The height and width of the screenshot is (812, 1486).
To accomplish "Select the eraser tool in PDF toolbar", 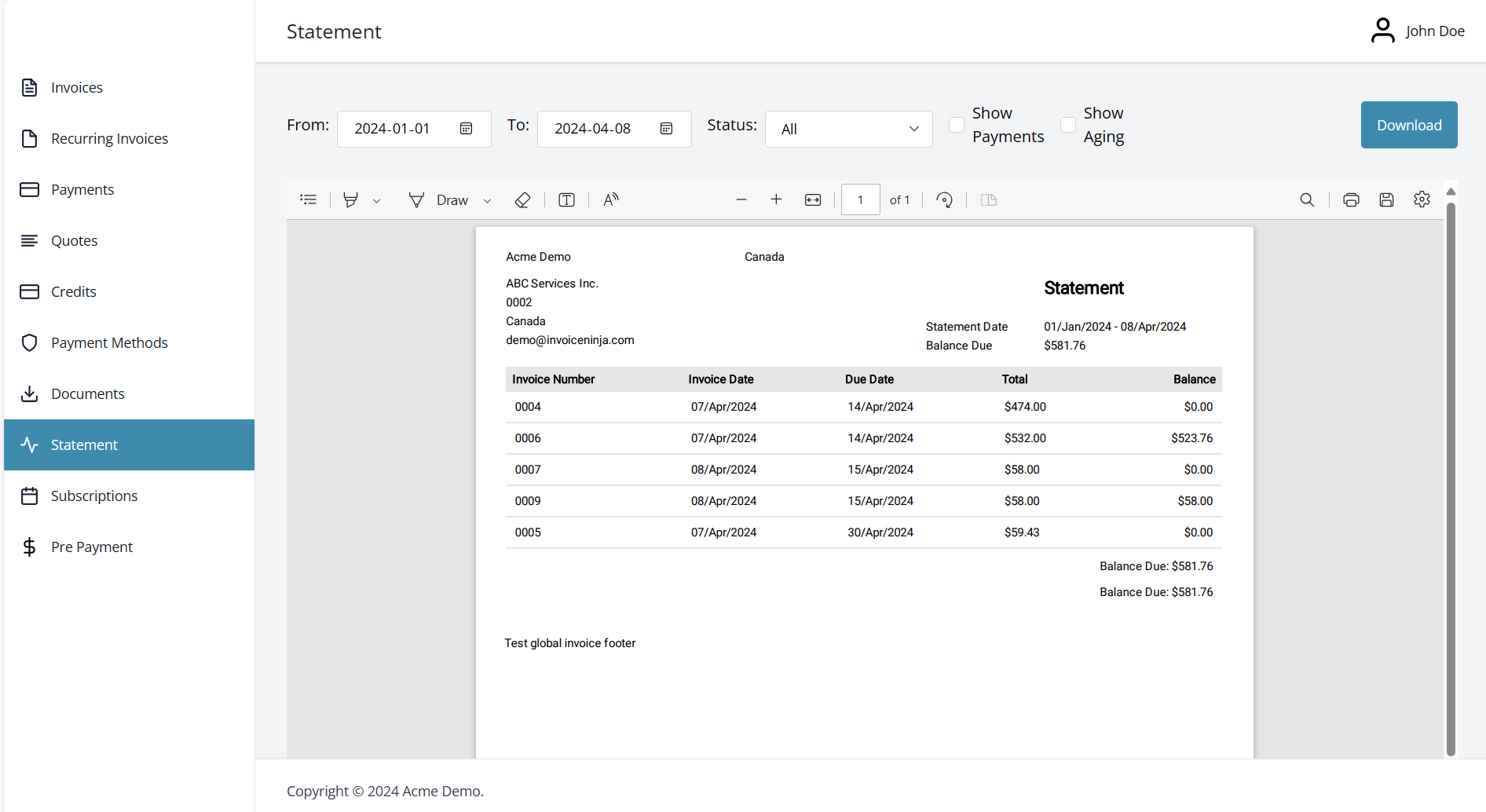I will [522, 199].
